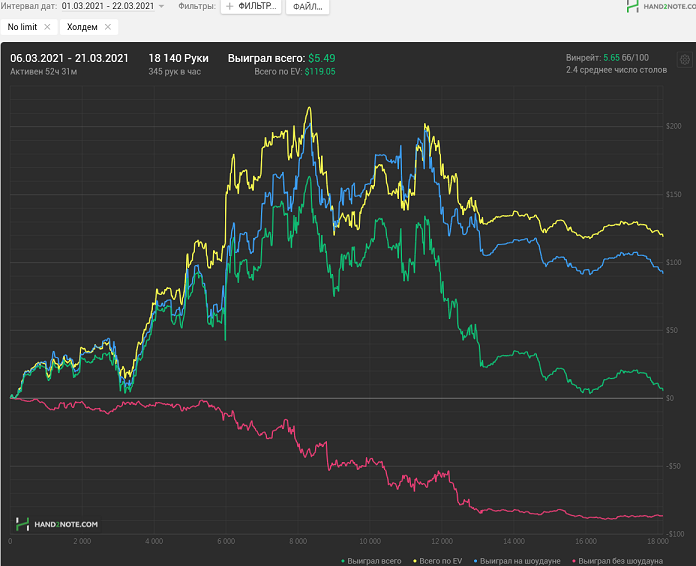696x566 pixels.
Task: Expand the date interval dropdown arrow
Action: click(161, 6)
